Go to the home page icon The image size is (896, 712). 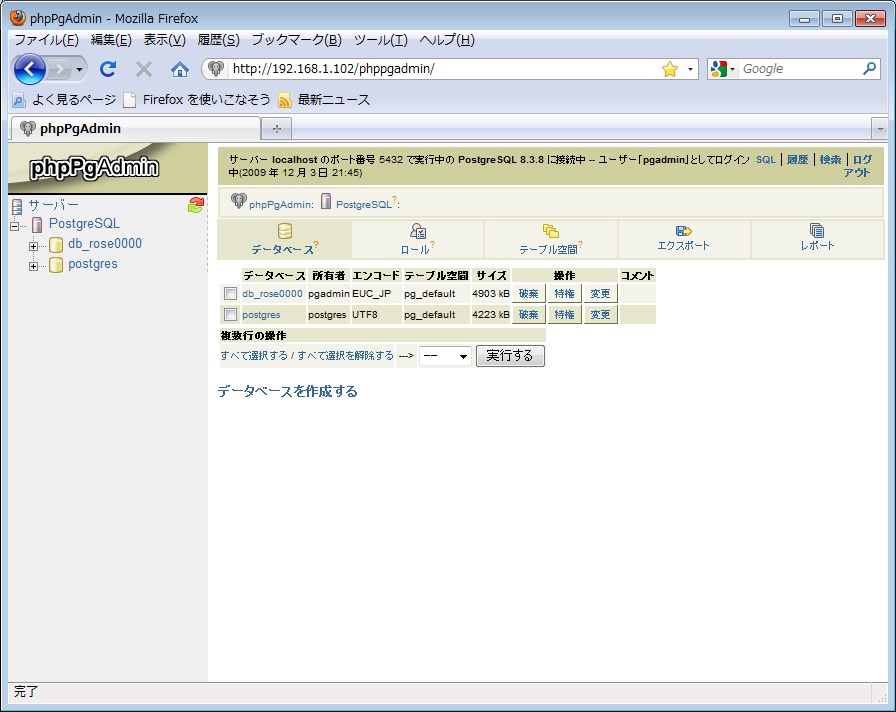pos(180,70)
